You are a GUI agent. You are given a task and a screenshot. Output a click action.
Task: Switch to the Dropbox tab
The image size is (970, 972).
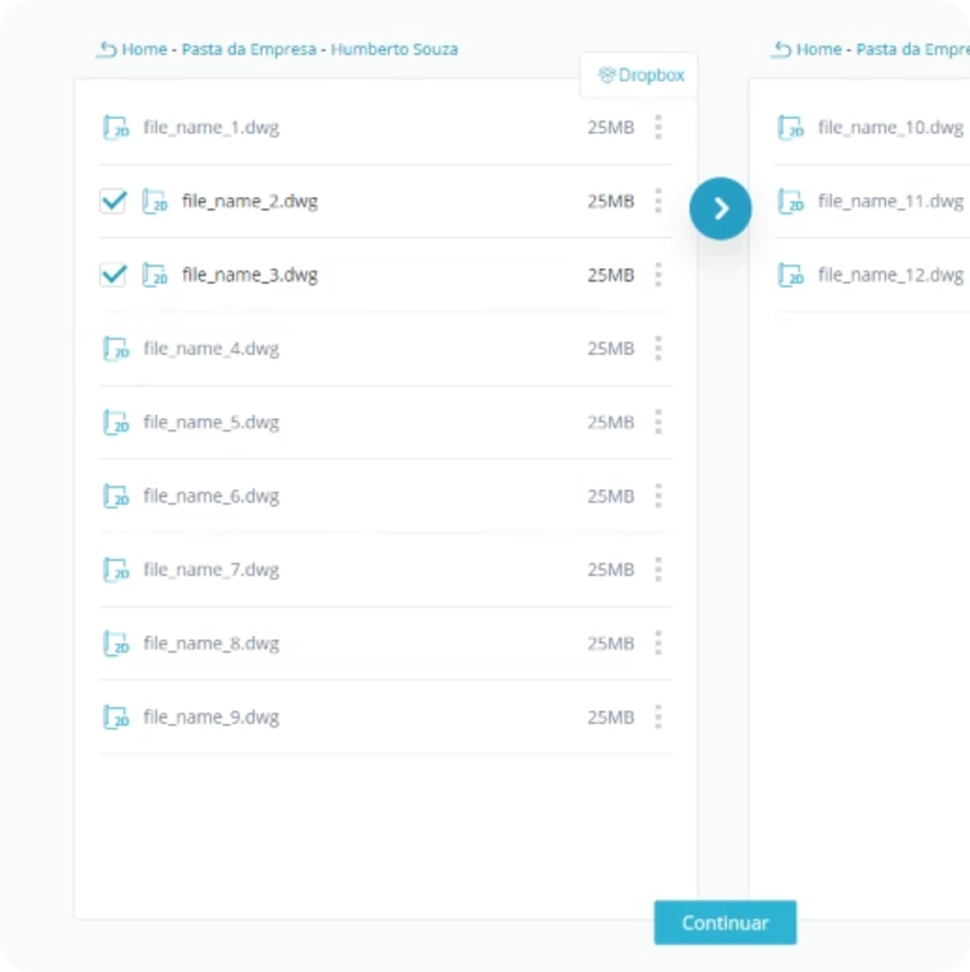pyautogui.click(x=640, y=75)
